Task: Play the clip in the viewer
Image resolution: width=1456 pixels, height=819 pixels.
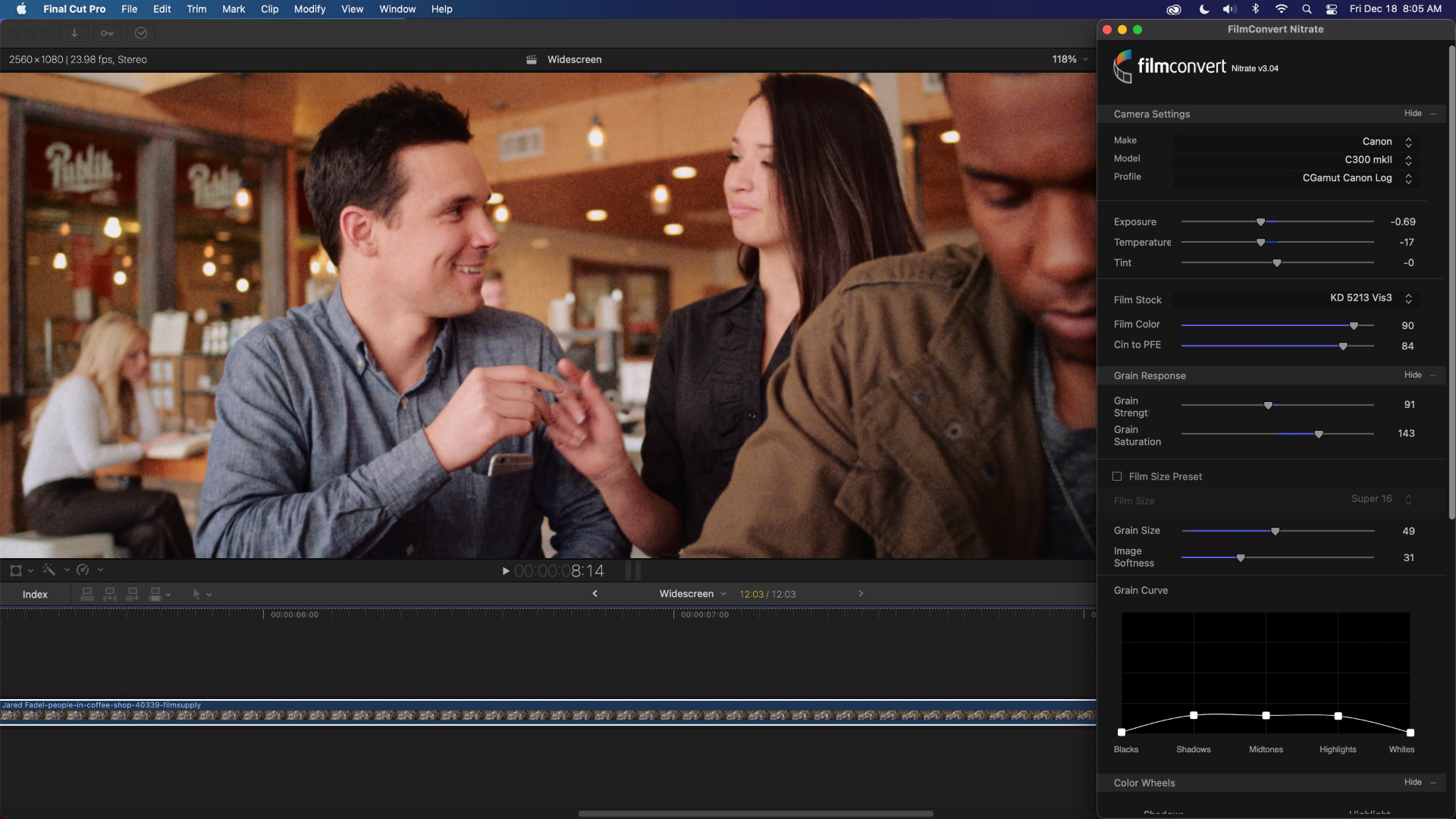Action: [x=506, y=571]
